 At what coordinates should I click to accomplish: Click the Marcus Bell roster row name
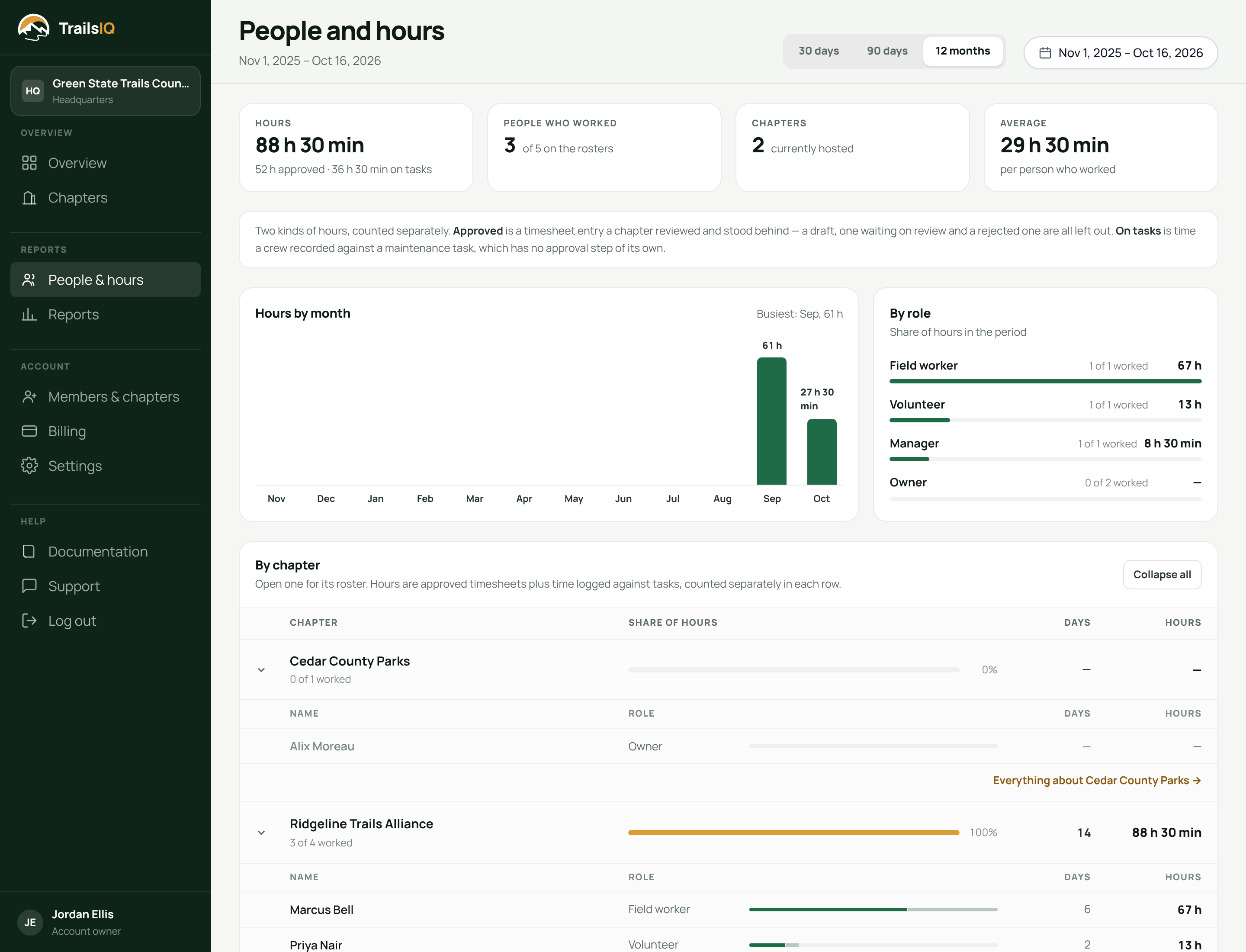tap(321, 910)
